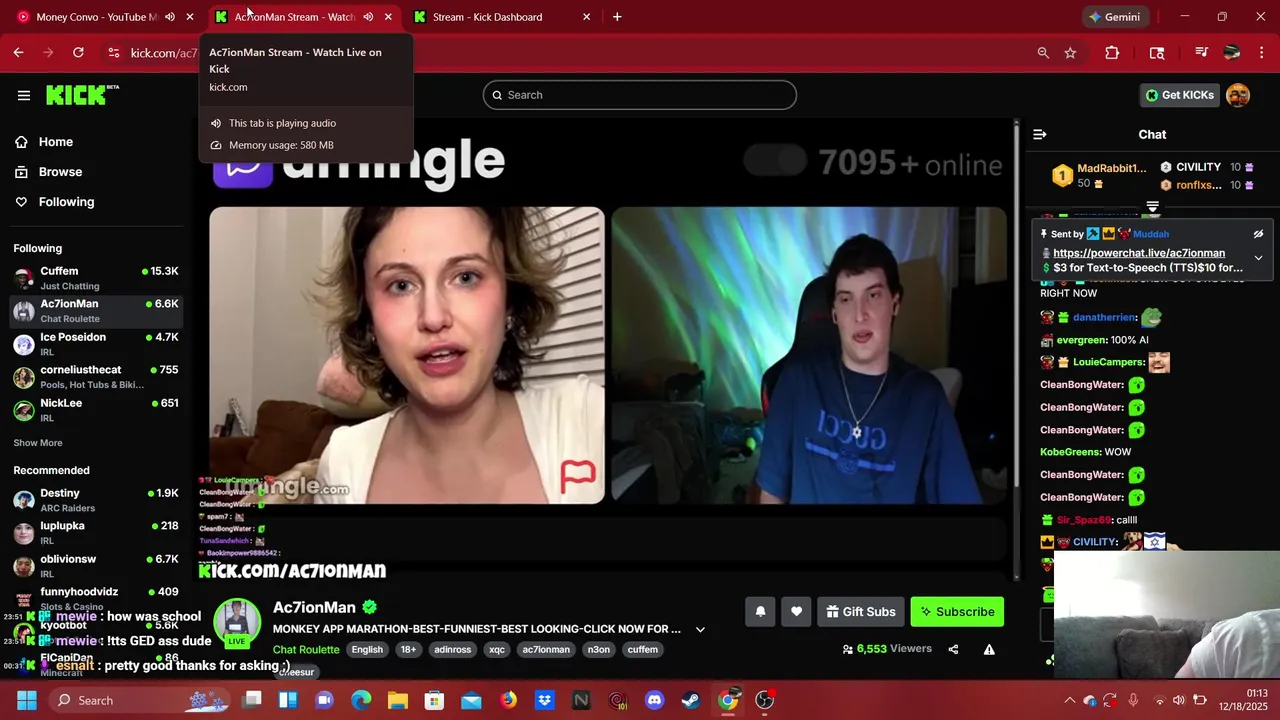Open the Chrome profile avatar in the toolbar
The height and width of the screenshot is (720, 1280).
(x=1232, y=53)
